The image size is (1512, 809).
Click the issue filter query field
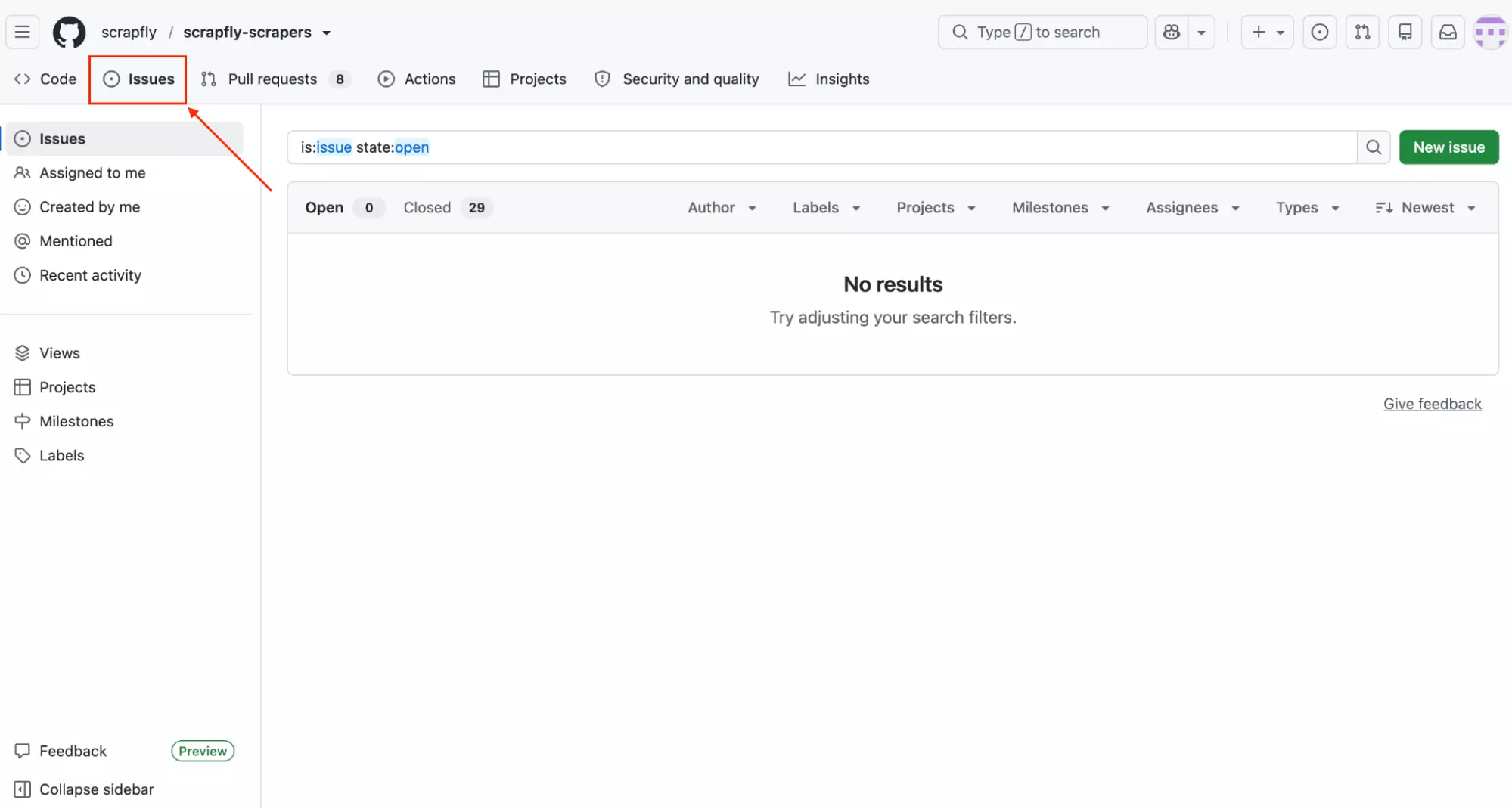point(822,147)
